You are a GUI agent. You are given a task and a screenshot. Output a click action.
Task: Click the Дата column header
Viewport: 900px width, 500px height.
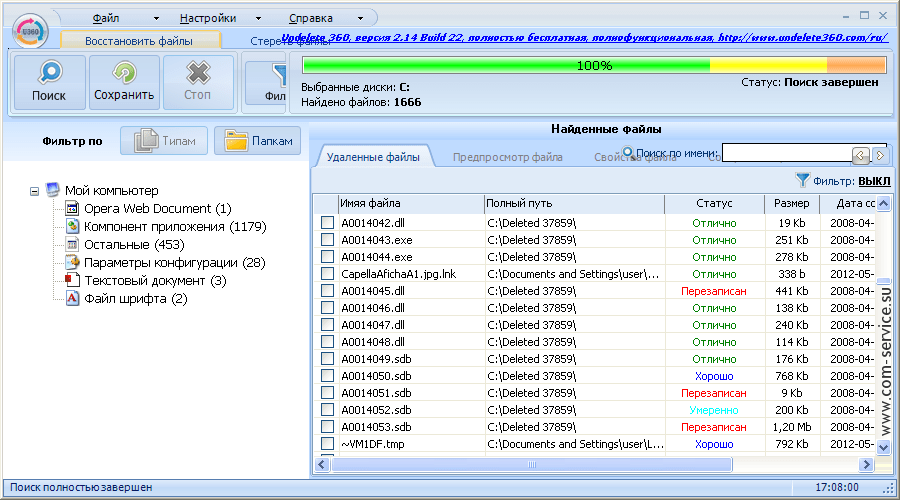[x=848, y=203]
